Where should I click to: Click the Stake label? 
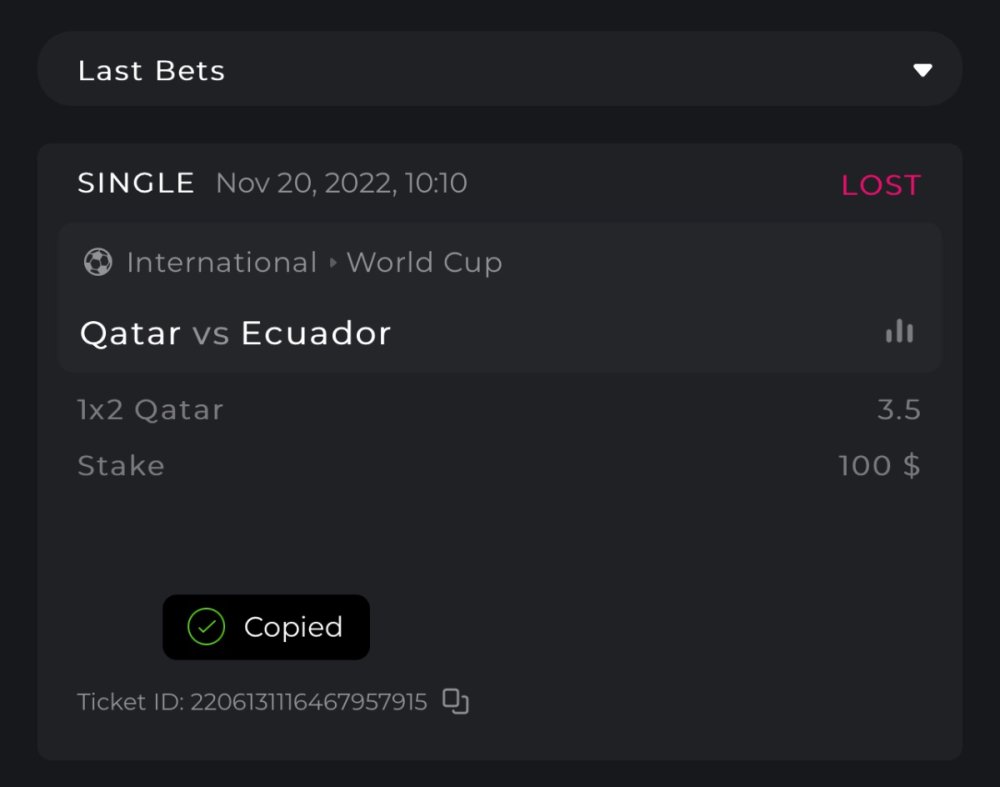[x=121, y=466]
